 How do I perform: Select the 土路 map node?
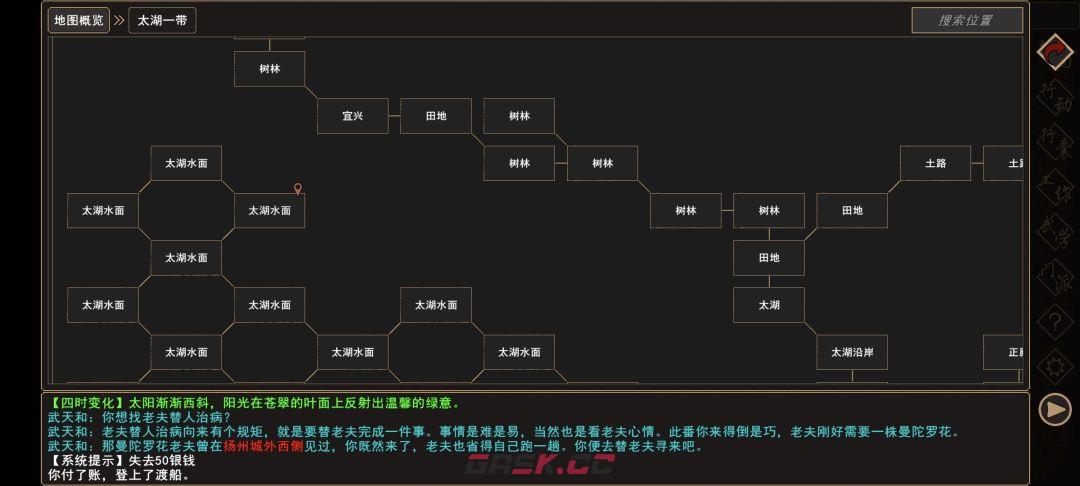pyautogui.click(x=935, y=163)
